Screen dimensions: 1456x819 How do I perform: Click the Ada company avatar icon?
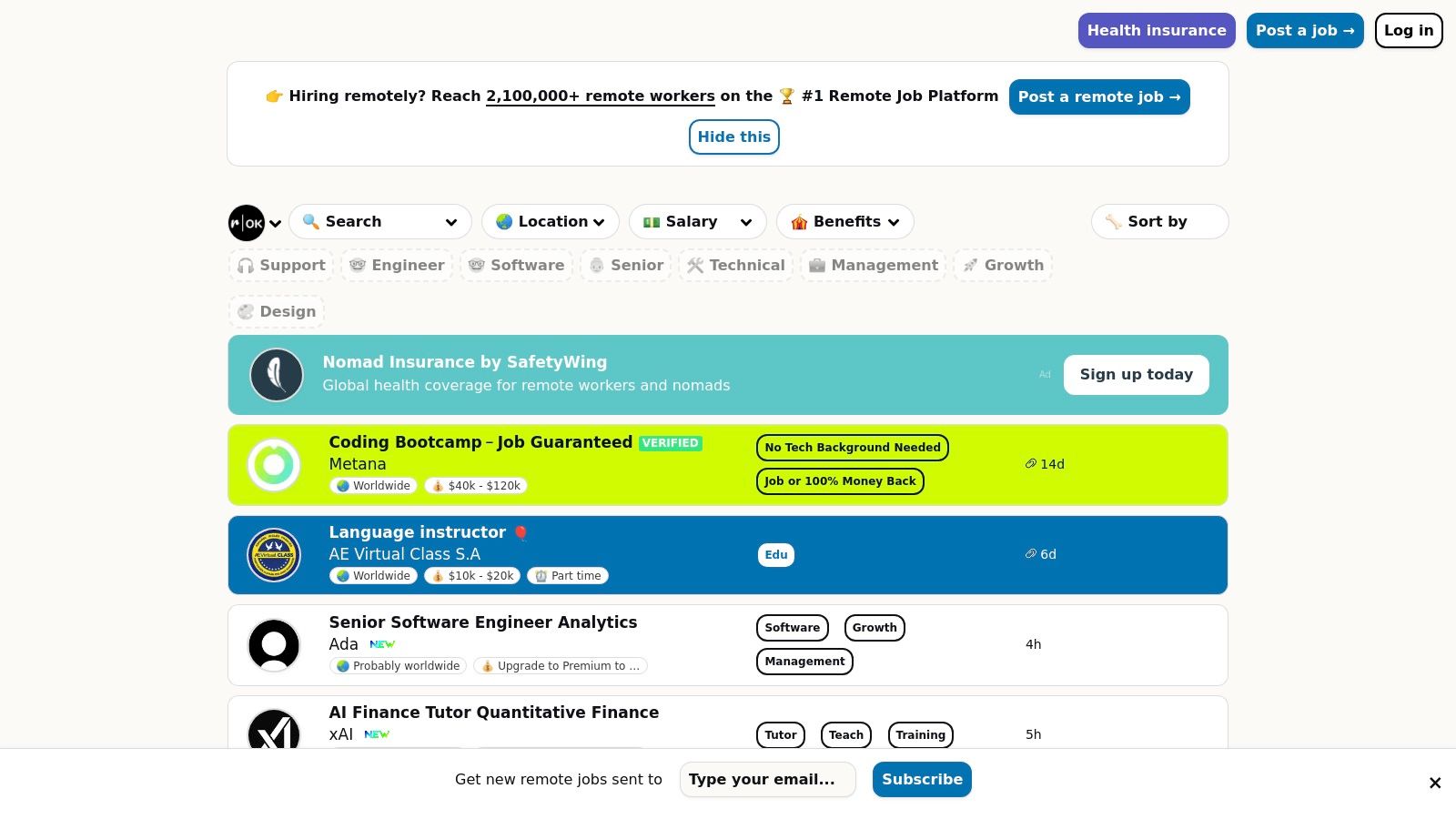pyautogui.click(x=274, y=645)
